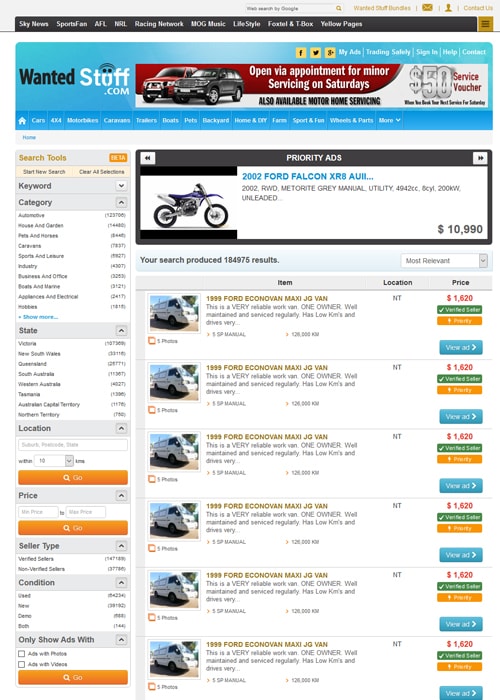Viewport: 500px width, 700px height.
Task: Click the Start New Search button
Action: click(x=44, y=172)
